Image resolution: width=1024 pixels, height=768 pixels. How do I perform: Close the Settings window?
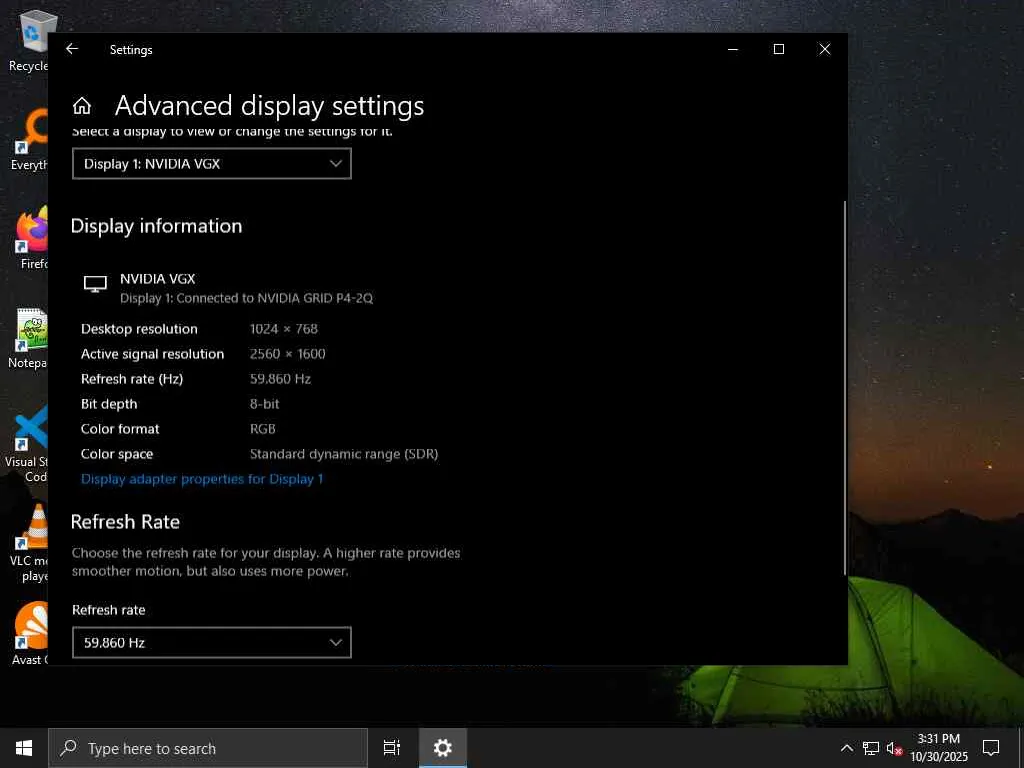pyautogui.click(x=825, y=49)
